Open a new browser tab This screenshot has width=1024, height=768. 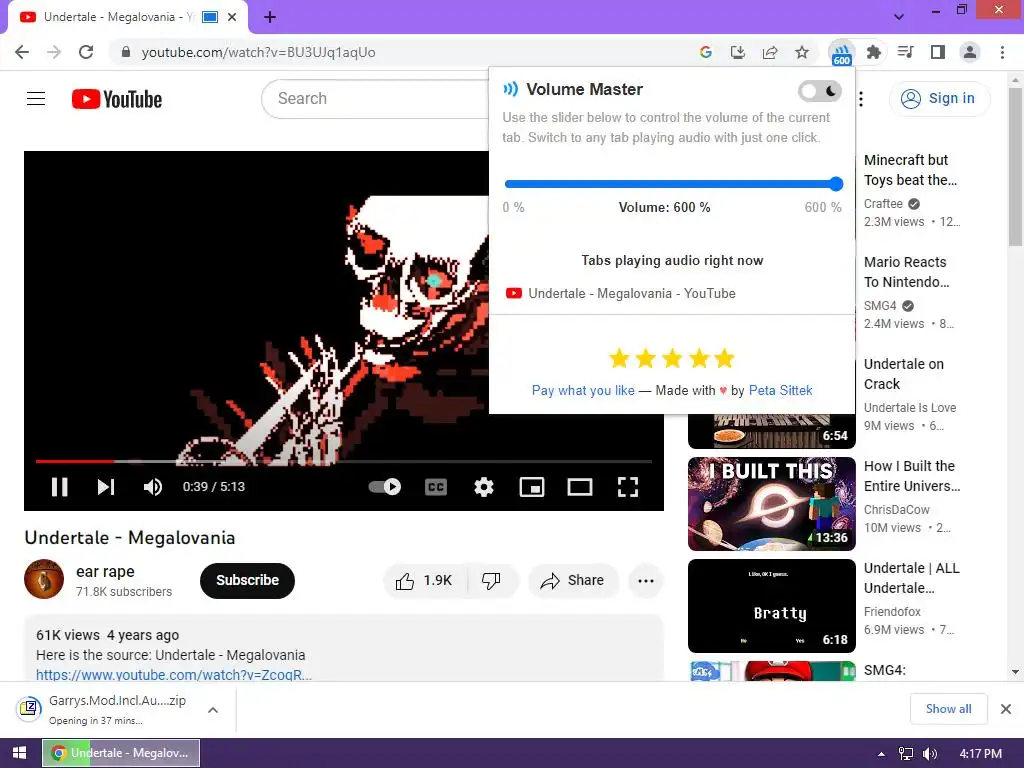[270, 17]
